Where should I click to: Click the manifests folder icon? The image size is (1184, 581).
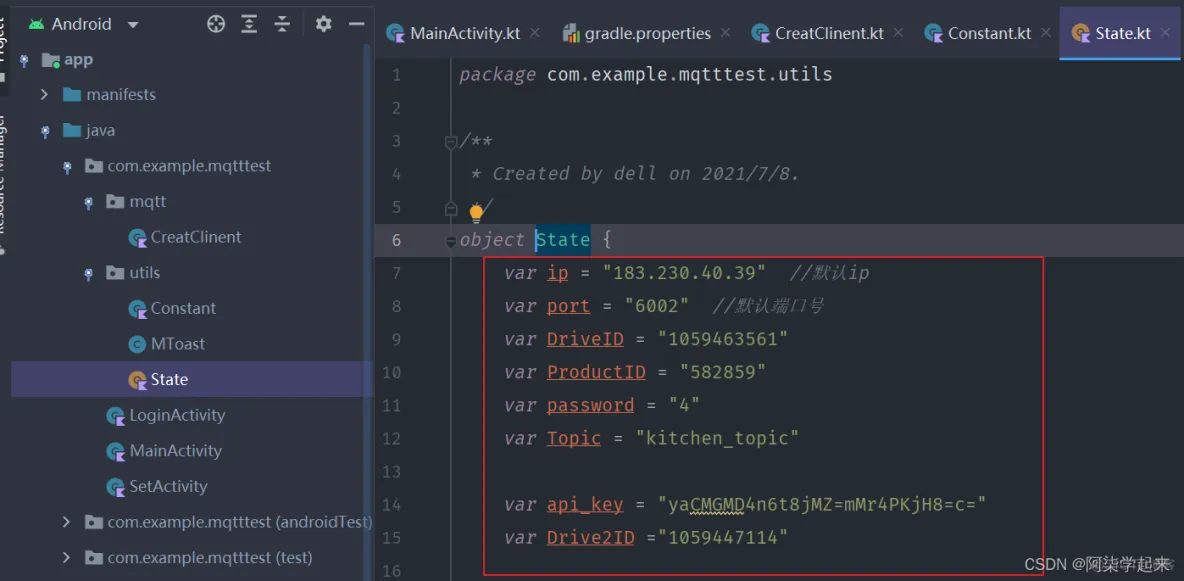tap(72, 94)
